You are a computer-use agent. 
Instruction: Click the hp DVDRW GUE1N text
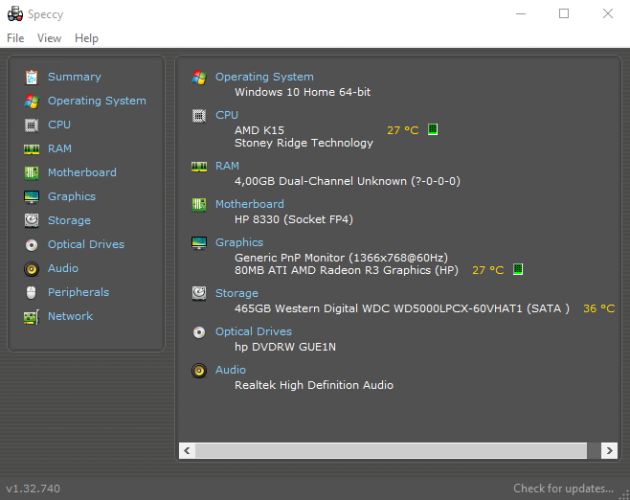pos(285,347)
